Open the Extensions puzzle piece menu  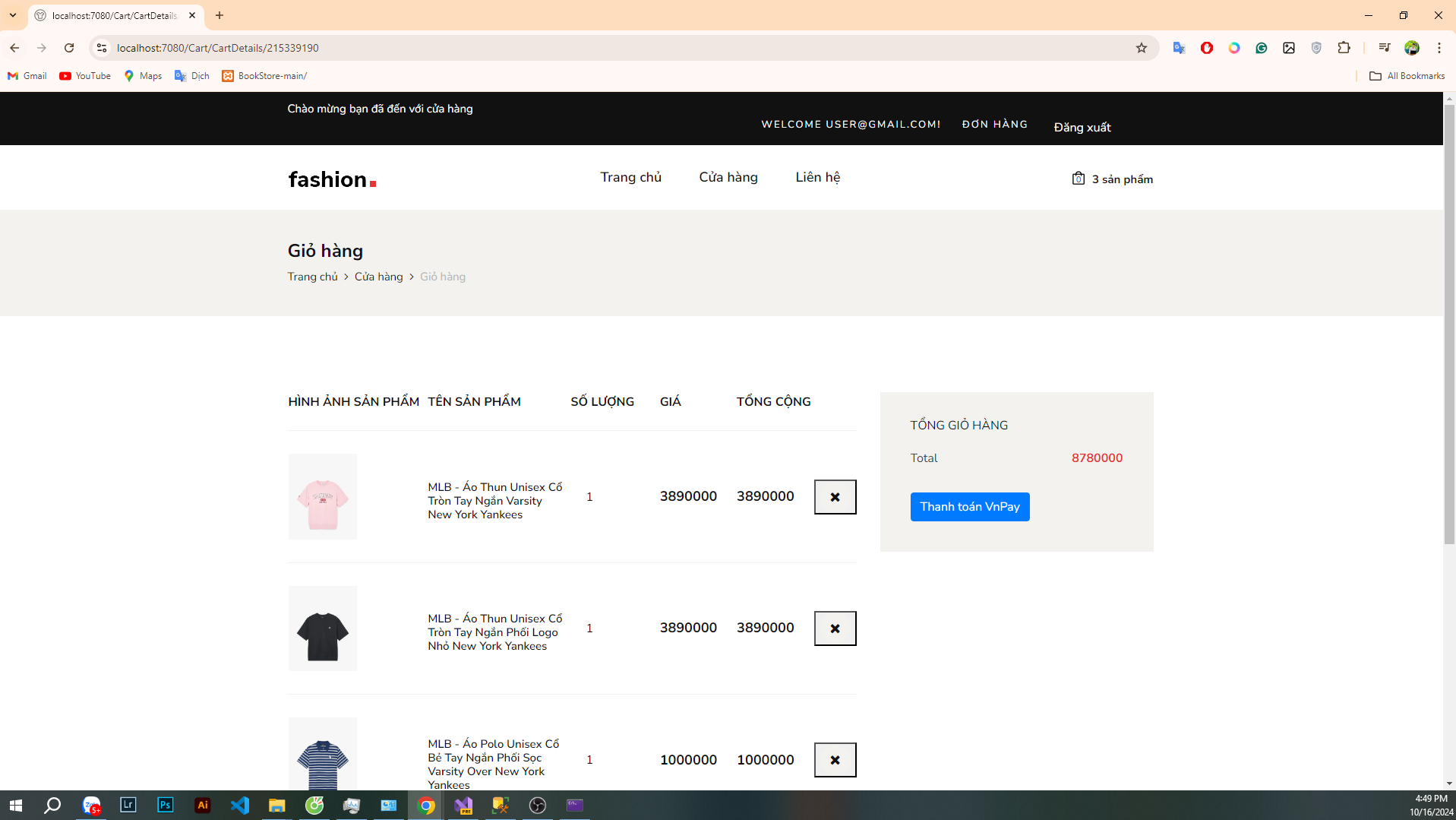pyautogui.click(x=1344, y=48)
